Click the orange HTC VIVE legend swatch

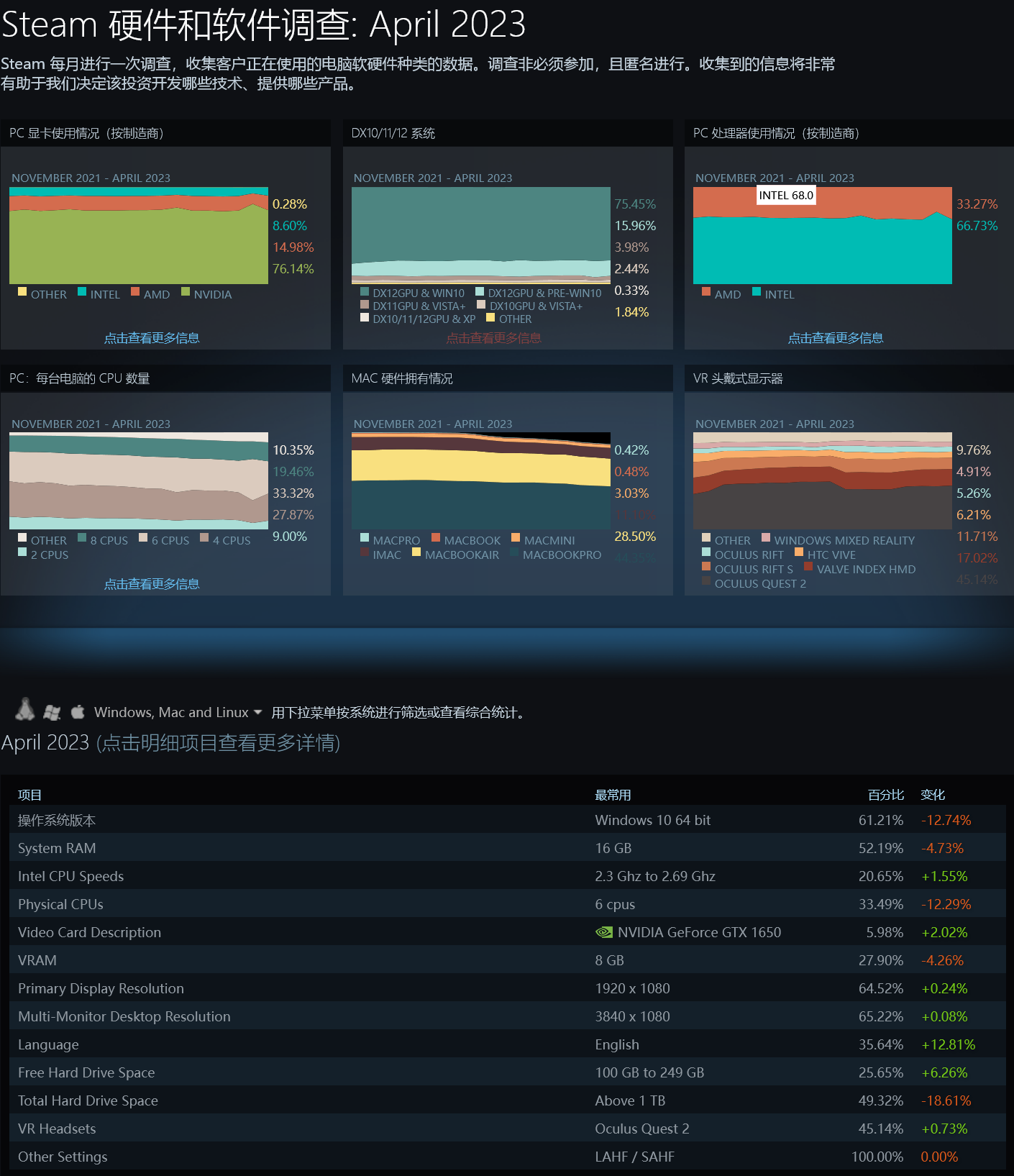click(799, 552)
